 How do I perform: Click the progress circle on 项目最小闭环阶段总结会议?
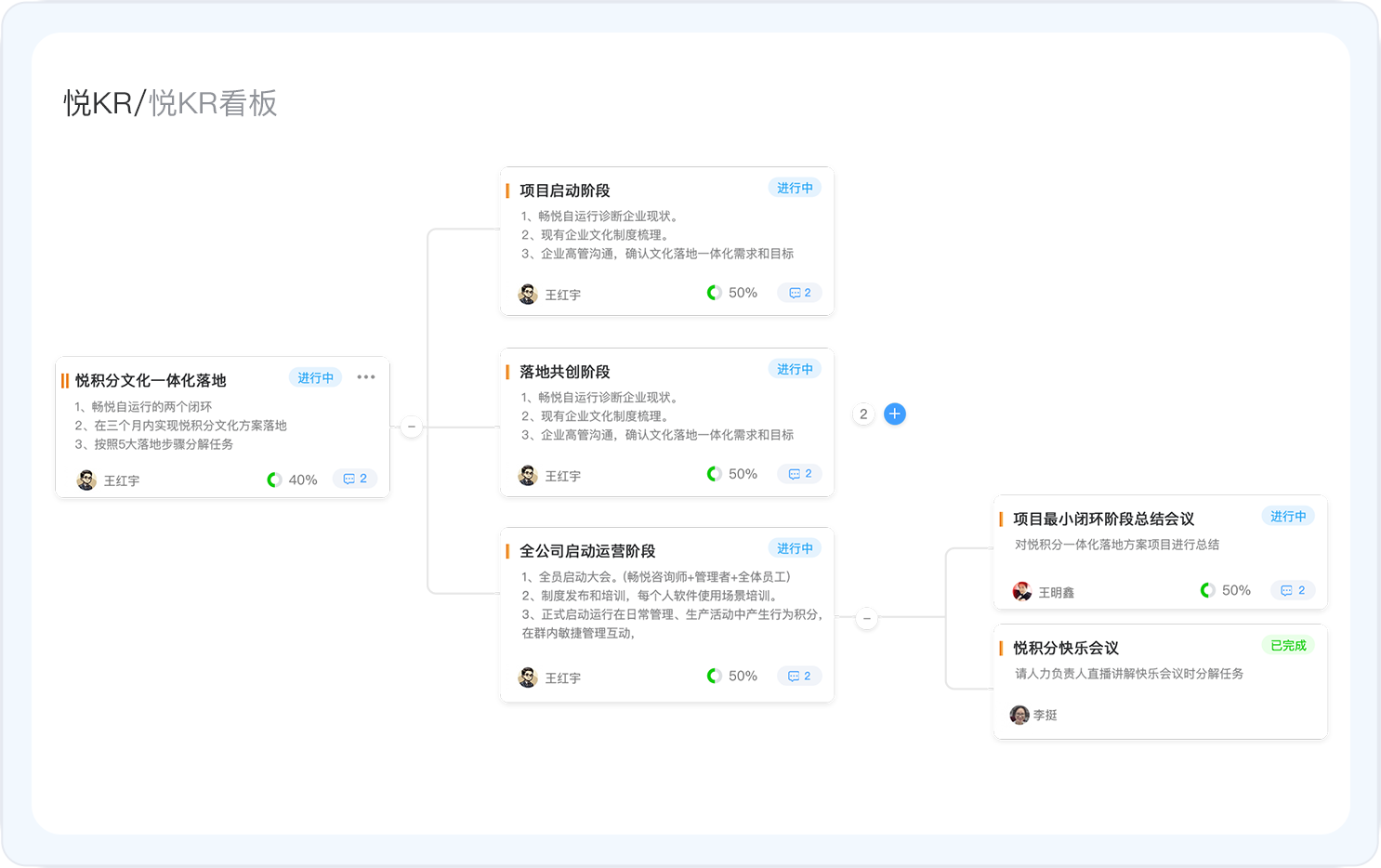(1206, 589)
